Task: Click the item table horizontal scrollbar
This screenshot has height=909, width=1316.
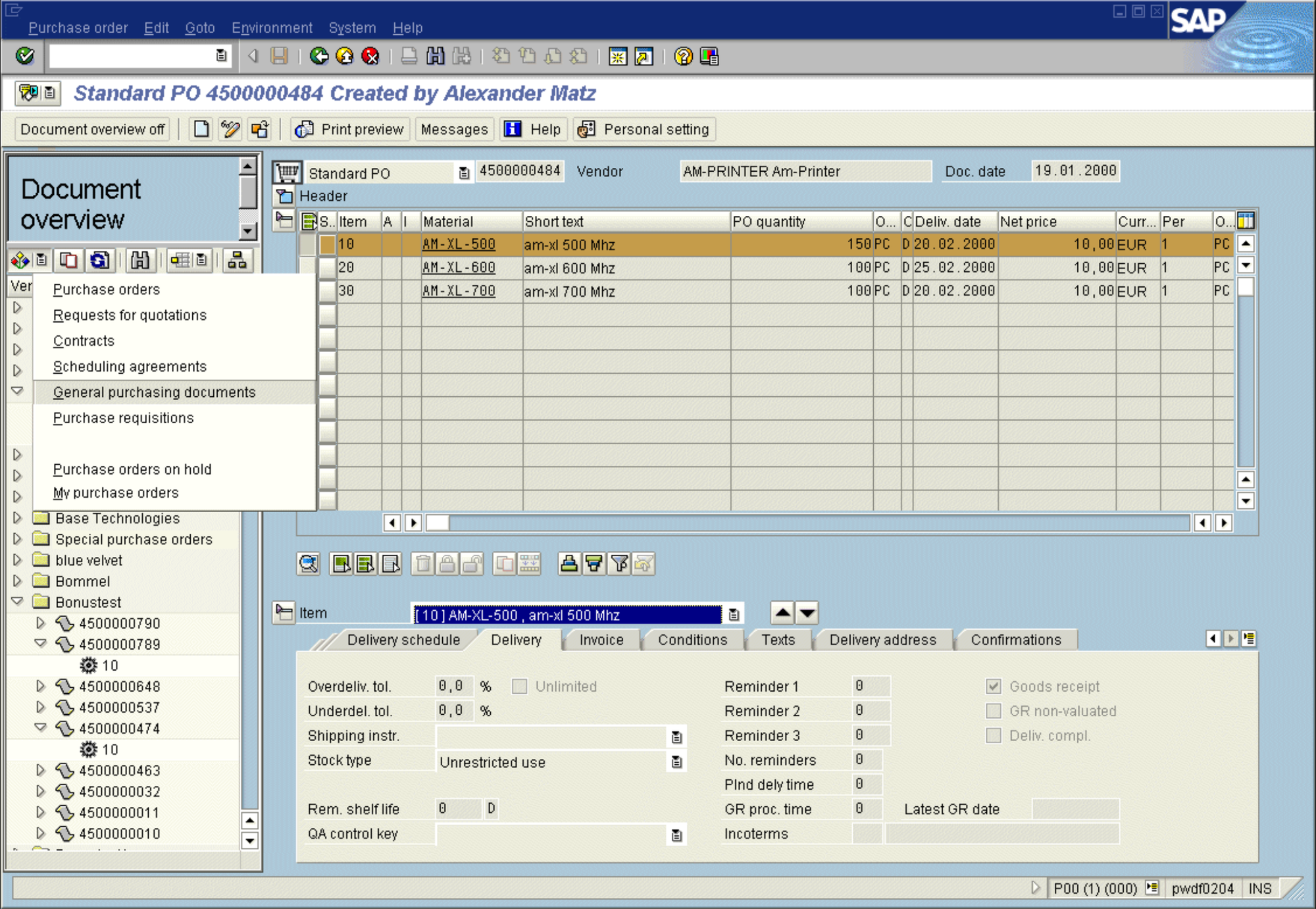Action: (790, 523)
